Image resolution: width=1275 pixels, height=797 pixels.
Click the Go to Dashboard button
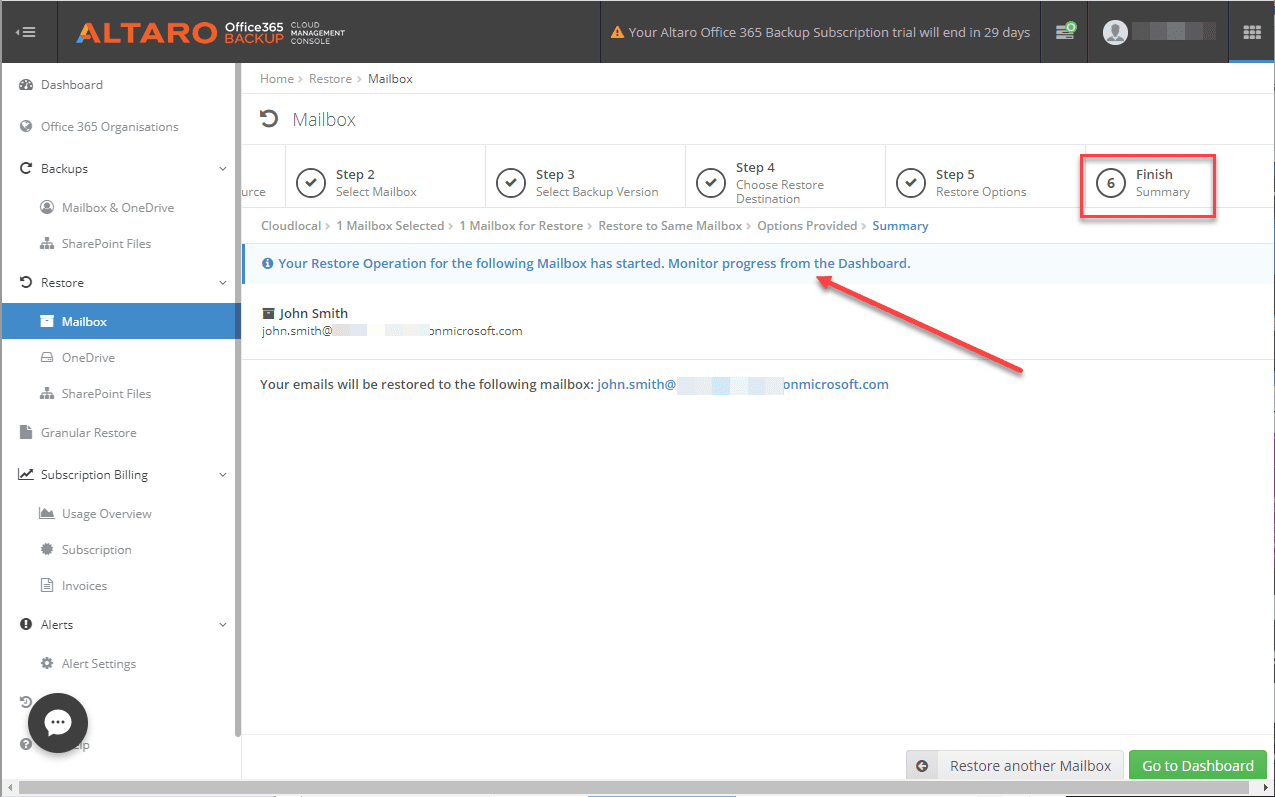[x=1198, y=766]
